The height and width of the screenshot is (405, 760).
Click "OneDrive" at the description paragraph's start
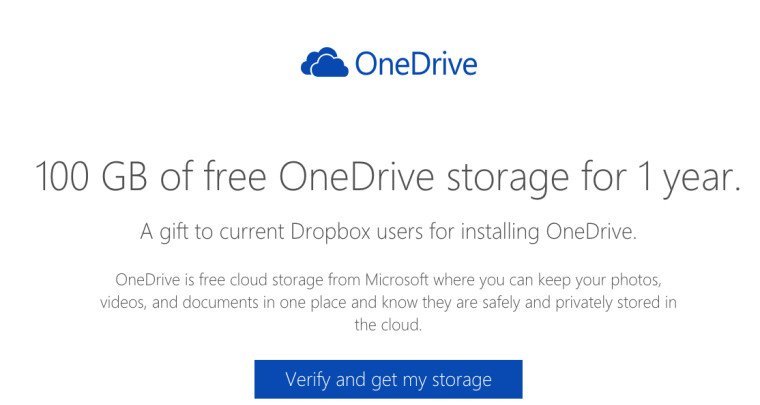pyautogui.click(x=148, y=280)
